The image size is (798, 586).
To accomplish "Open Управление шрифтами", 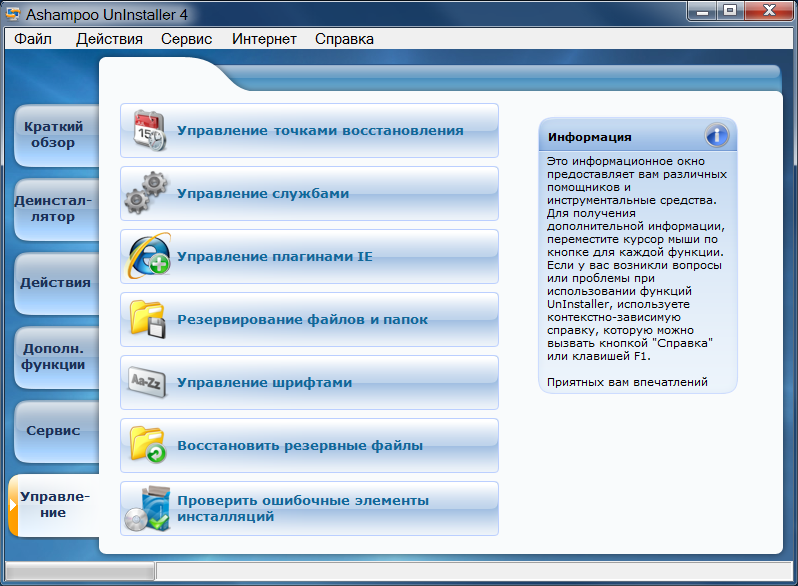I will coord(264,382).
